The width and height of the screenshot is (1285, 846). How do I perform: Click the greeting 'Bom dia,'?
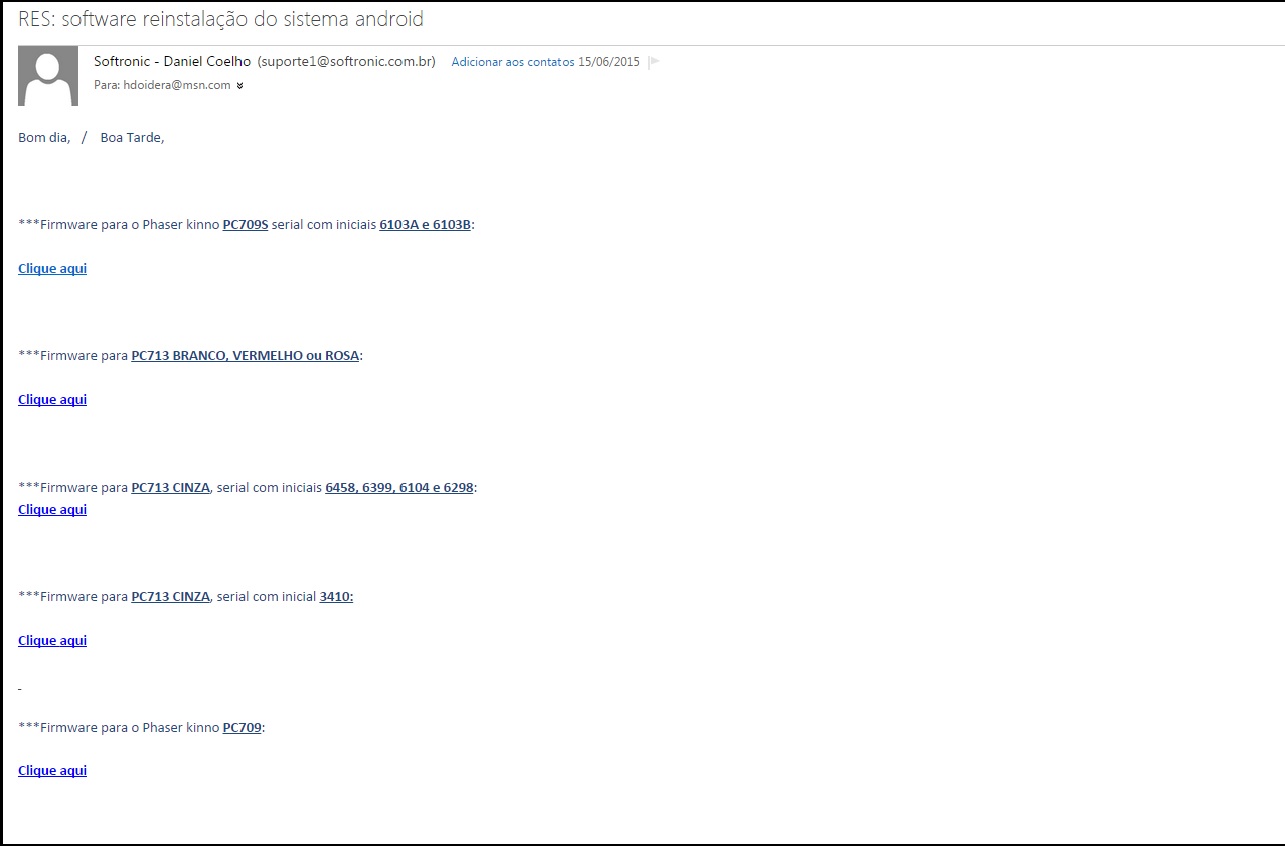coord(44,138)
